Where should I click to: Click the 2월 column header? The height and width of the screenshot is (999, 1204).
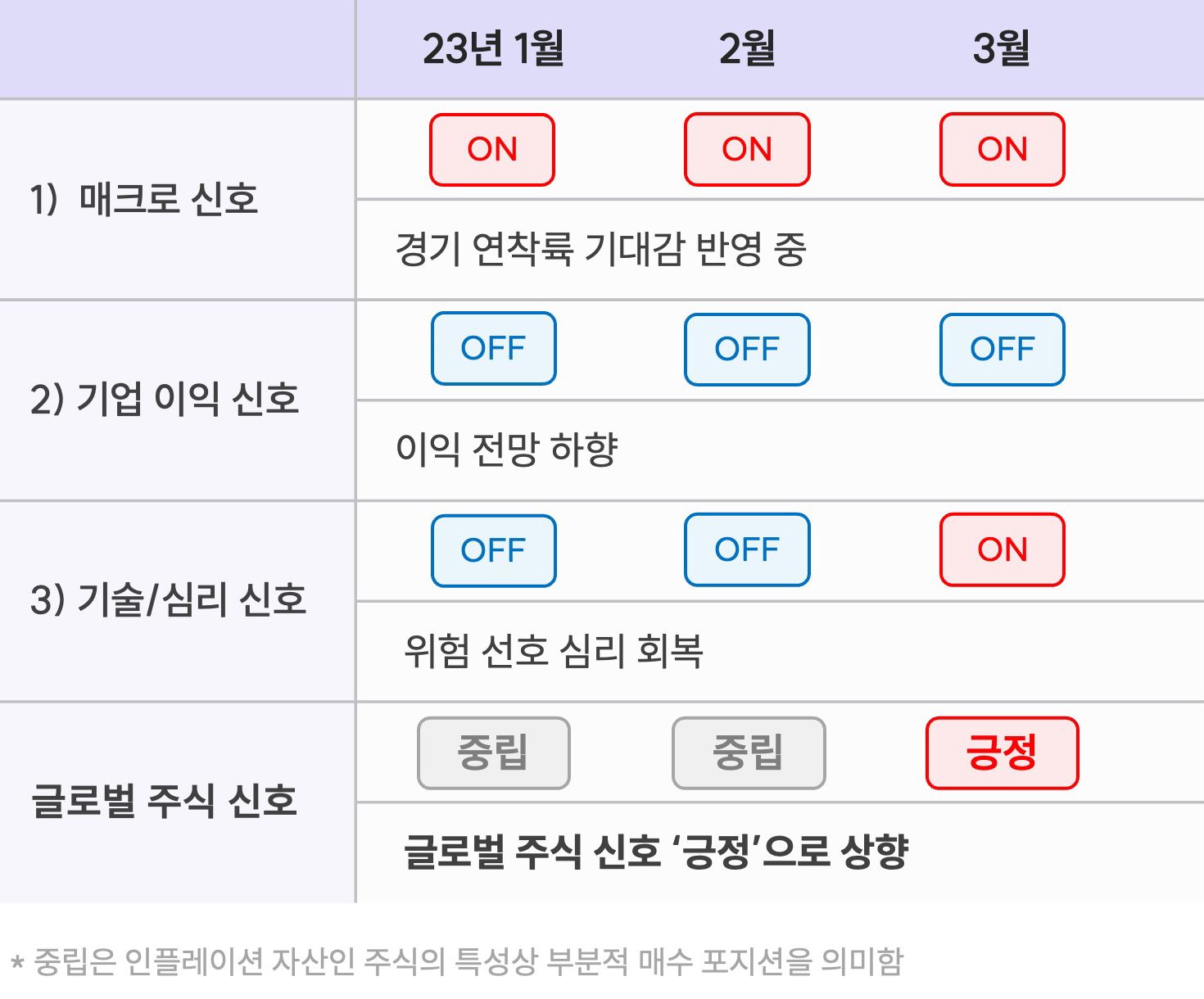747,49
